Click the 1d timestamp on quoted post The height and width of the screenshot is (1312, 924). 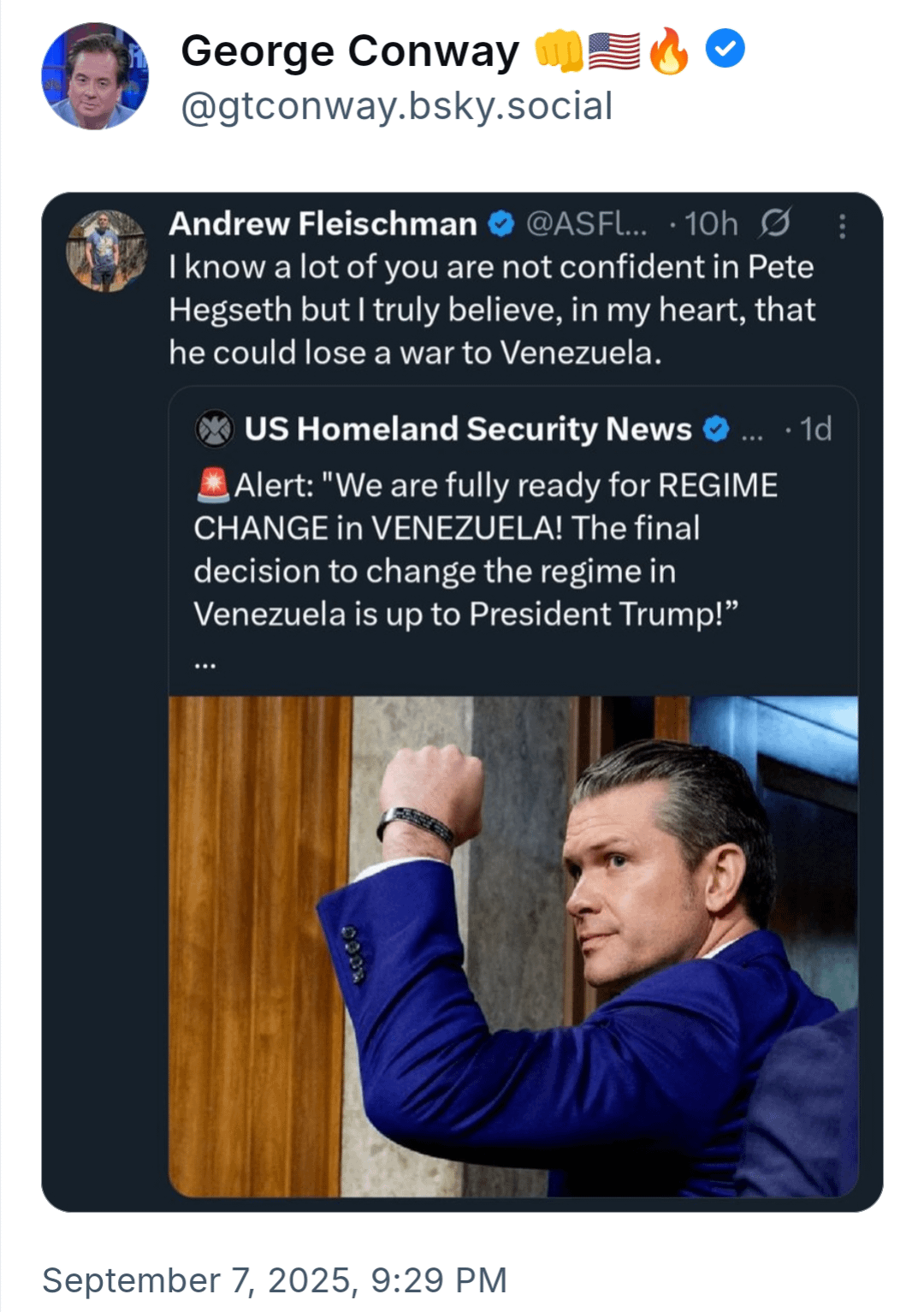(815, 429)
